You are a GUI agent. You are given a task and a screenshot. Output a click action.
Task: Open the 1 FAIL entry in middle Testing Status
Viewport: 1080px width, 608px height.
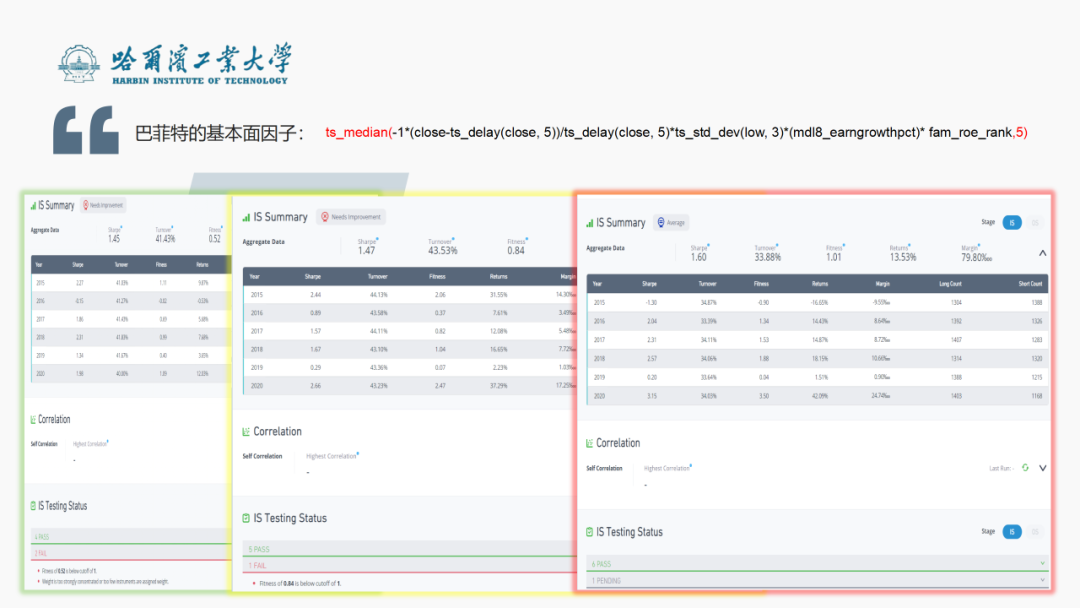pyautogui.click(x=400, y=565)
